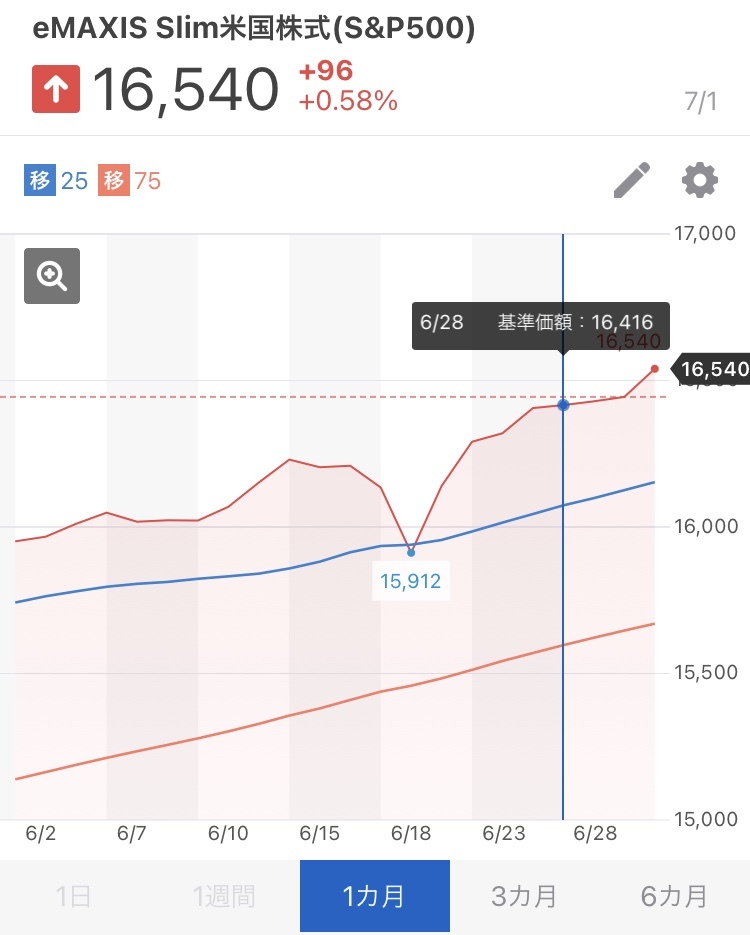Viewport: 750px width, 935px height.
Task: Open chart settings gear icon
Action: [699, 181]
